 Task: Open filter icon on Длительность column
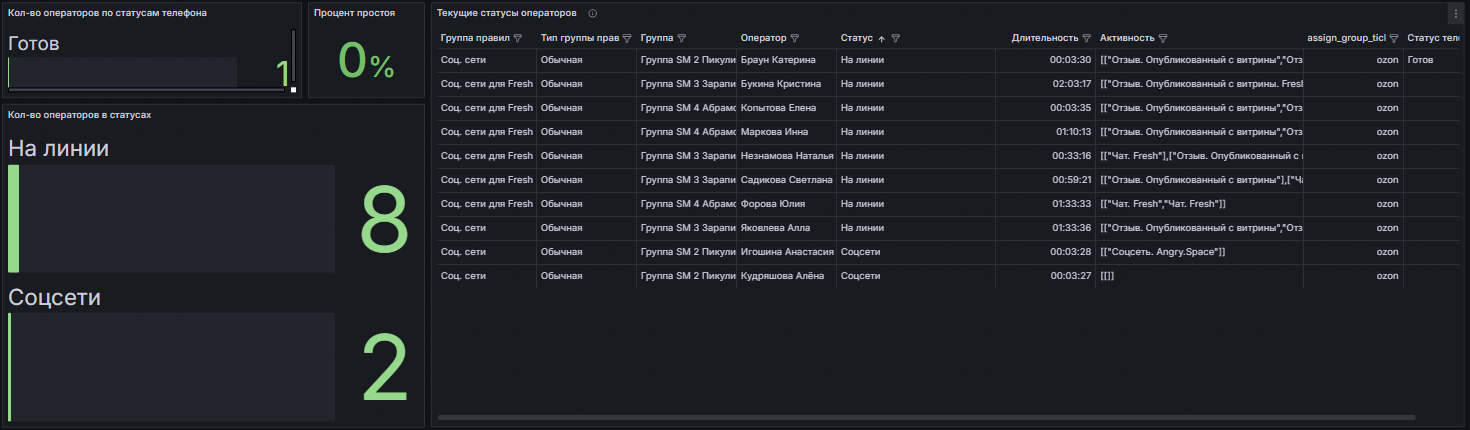click(1087, 38)
